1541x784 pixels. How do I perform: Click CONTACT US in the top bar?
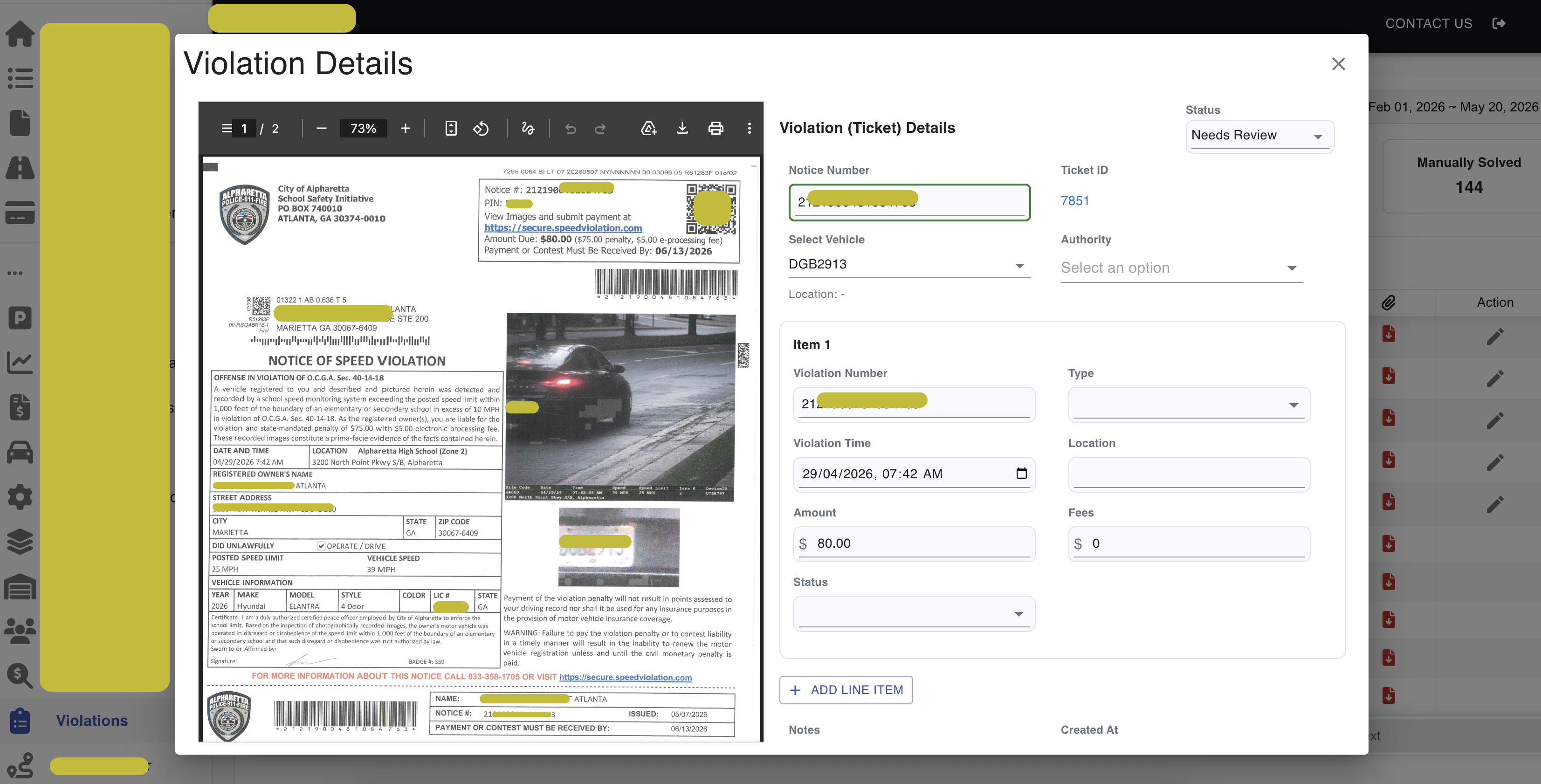tap(1428, 23)
